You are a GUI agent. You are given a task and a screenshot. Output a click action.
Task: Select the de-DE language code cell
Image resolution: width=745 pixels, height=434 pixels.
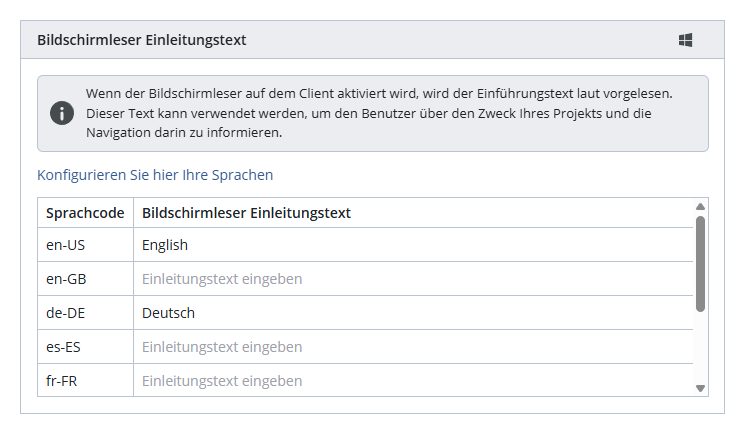coord(85,313)
